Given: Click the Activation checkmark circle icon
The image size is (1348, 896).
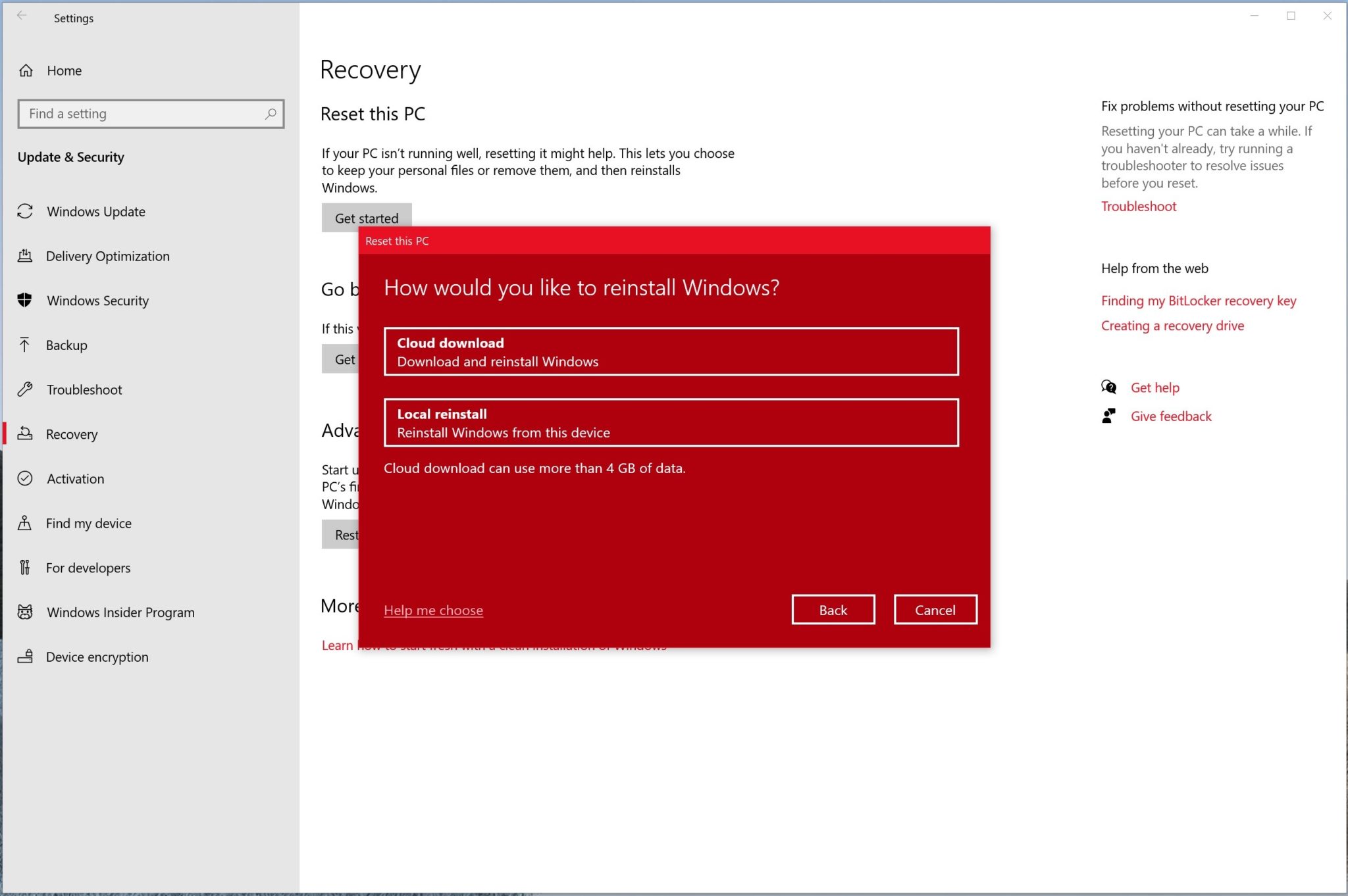Looking at the screenshot, I should tap(25, 478).
